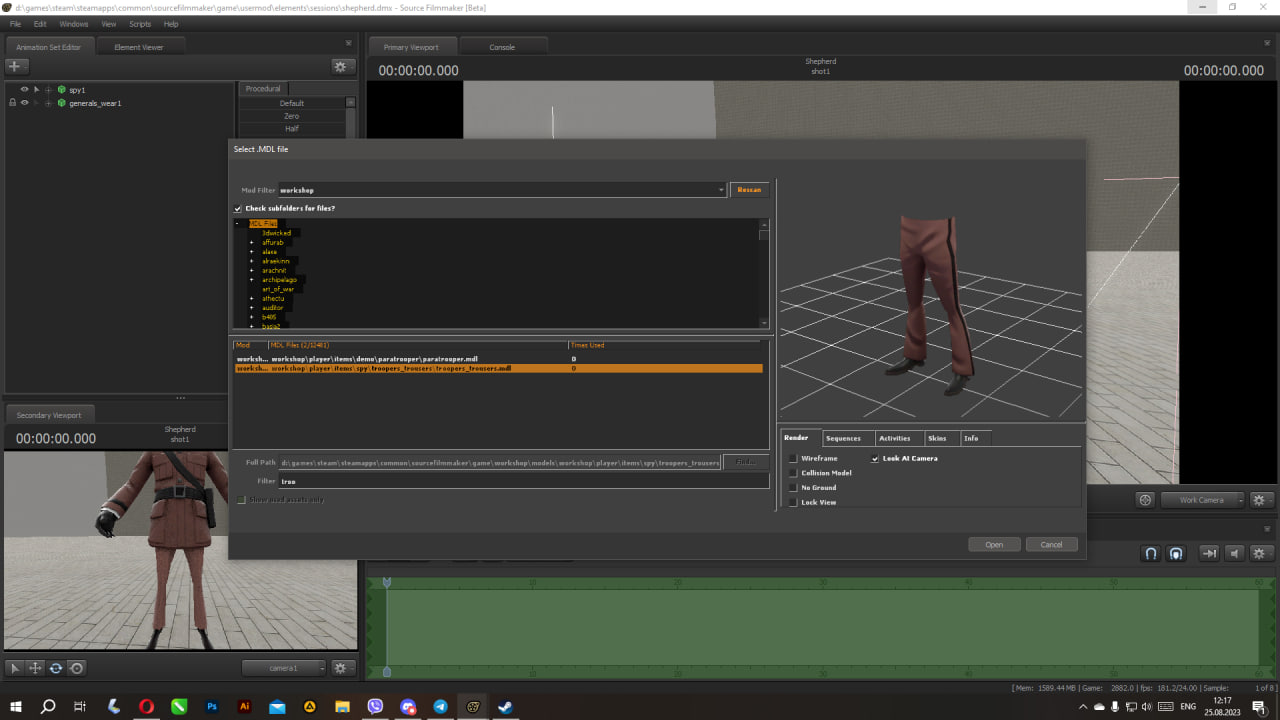
Task: Enable the Wireframe checkbox
Action: click(793, 459)
